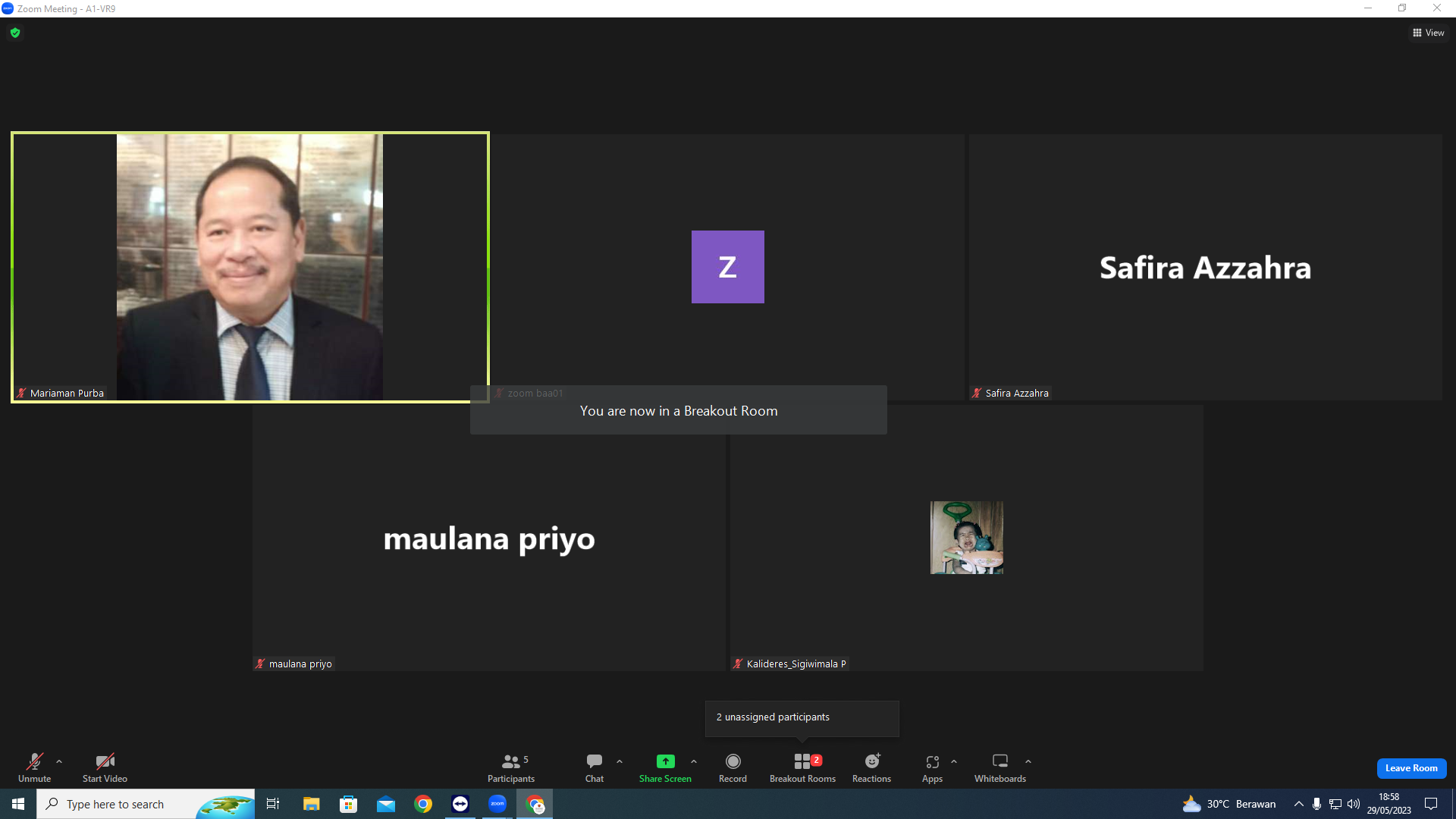The image size is (1456, 819).
Task: Open share options arrow beside Share Screen
Action: click(x=694, y=761)
